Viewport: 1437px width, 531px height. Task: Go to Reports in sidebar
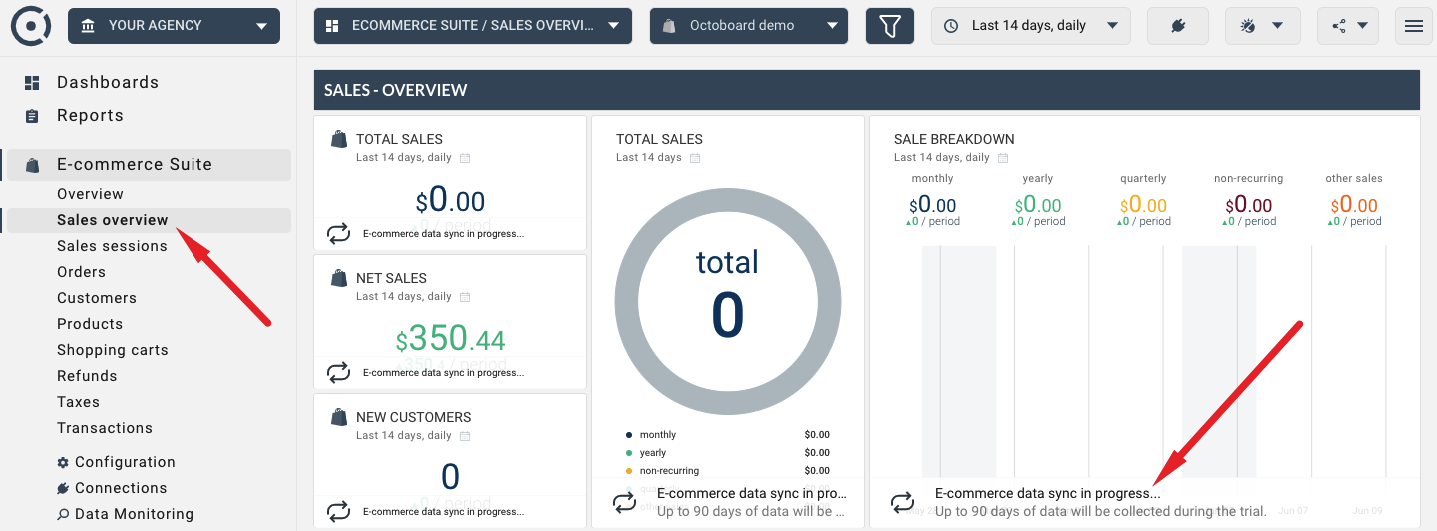(90, 115)
